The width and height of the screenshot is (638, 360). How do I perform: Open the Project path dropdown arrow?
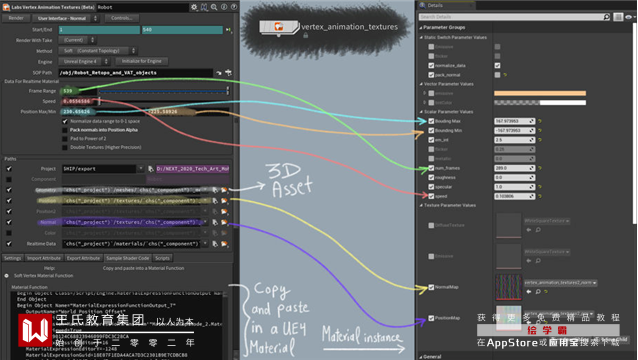coord(141,168)
